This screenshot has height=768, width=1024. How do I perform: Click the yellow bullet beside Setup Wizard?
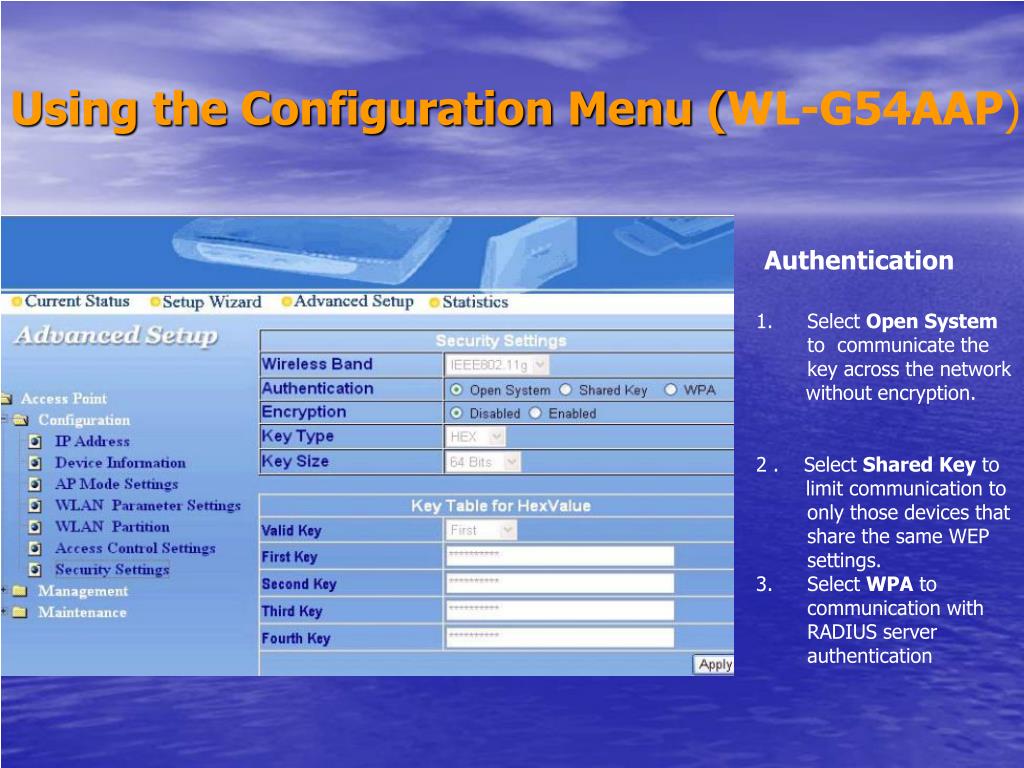click(155, 302)
